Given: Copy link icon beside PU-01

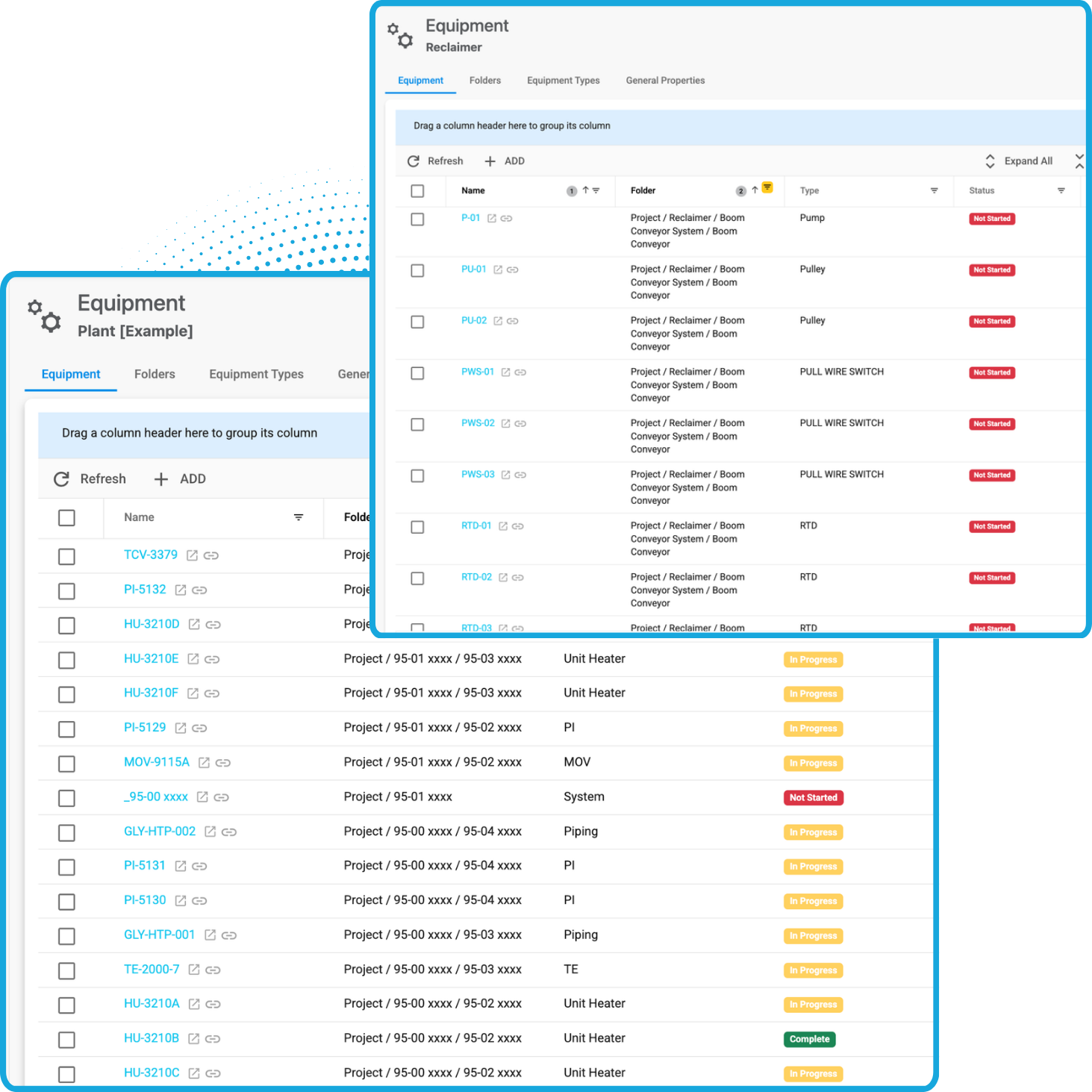Looking at the screenshot, I should 513,270.
